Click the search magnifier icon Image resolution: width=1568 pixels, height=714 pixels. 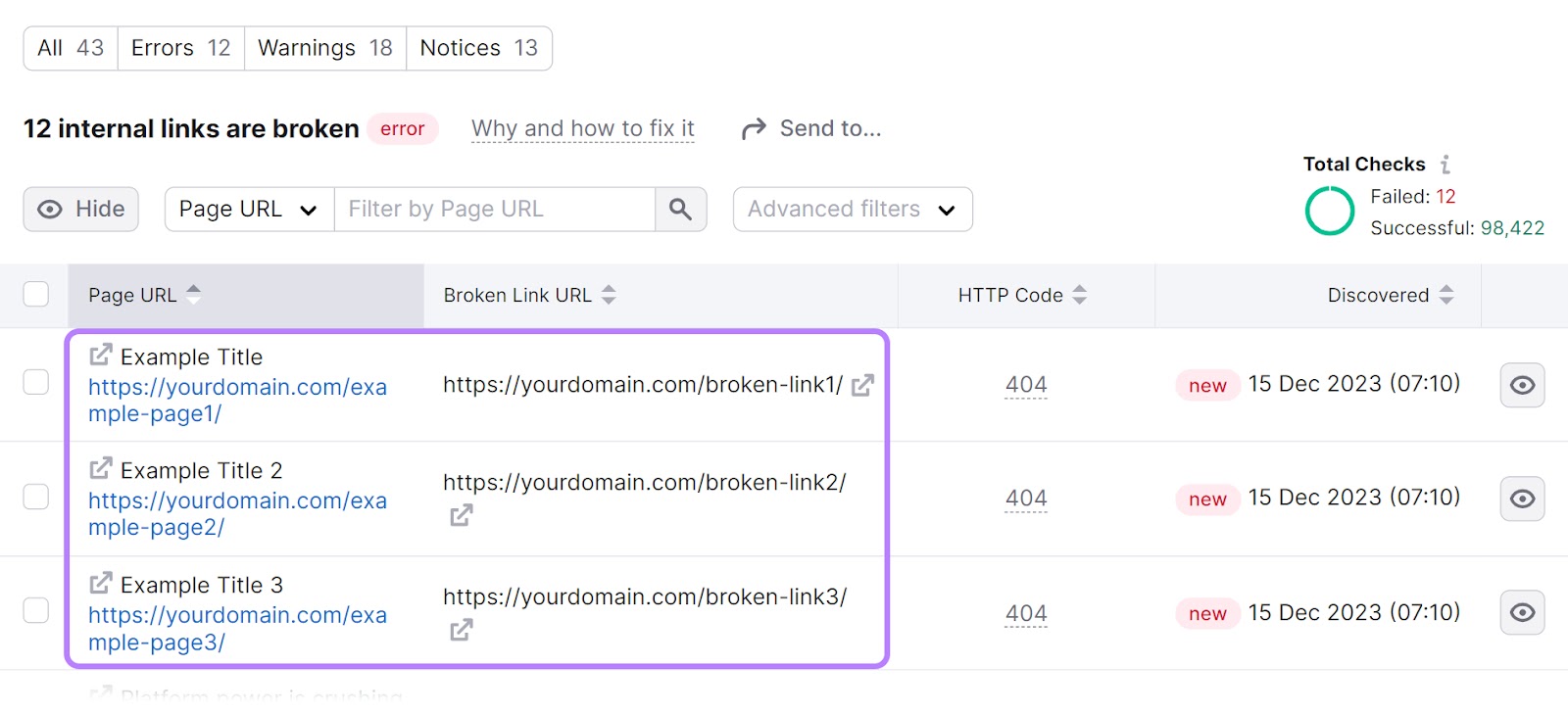[x=680, y=209]
